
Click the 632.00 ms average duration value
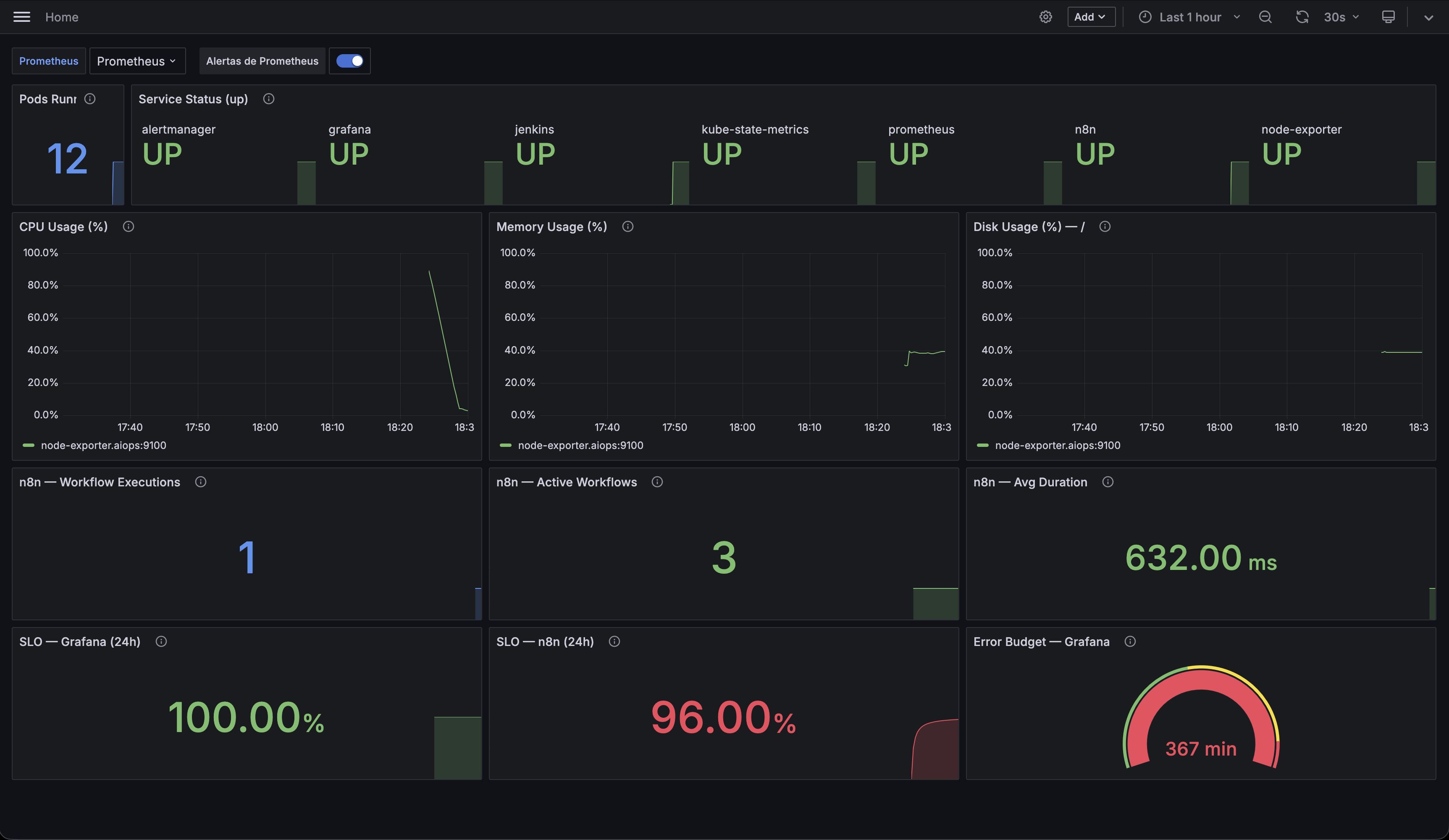coord(1201,558)
